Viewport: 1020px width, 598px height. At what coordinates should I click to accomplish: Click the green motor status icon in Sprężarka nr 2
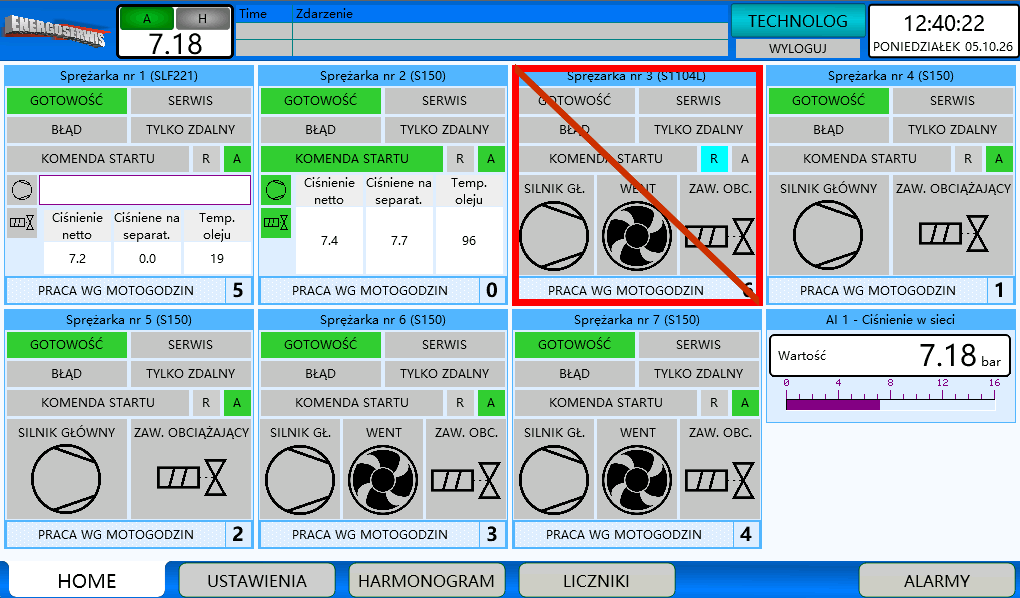[276, 190]
